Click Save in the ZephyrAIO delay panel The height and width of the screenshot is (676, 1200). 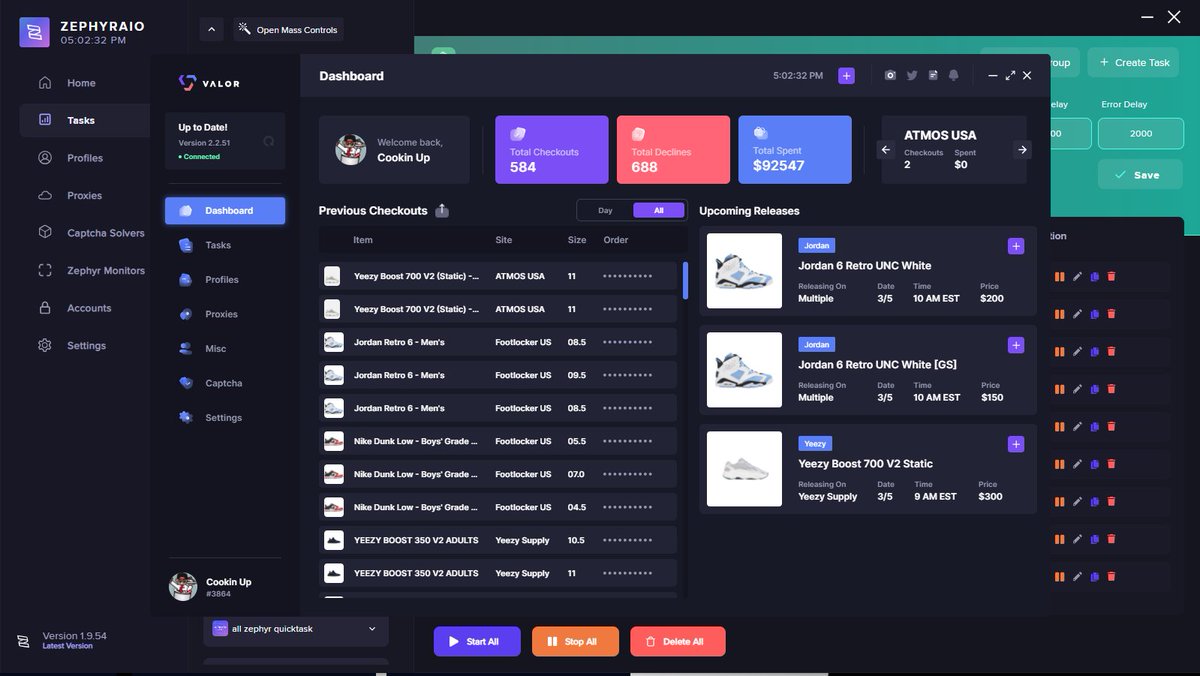click(x=1141, y=175)
